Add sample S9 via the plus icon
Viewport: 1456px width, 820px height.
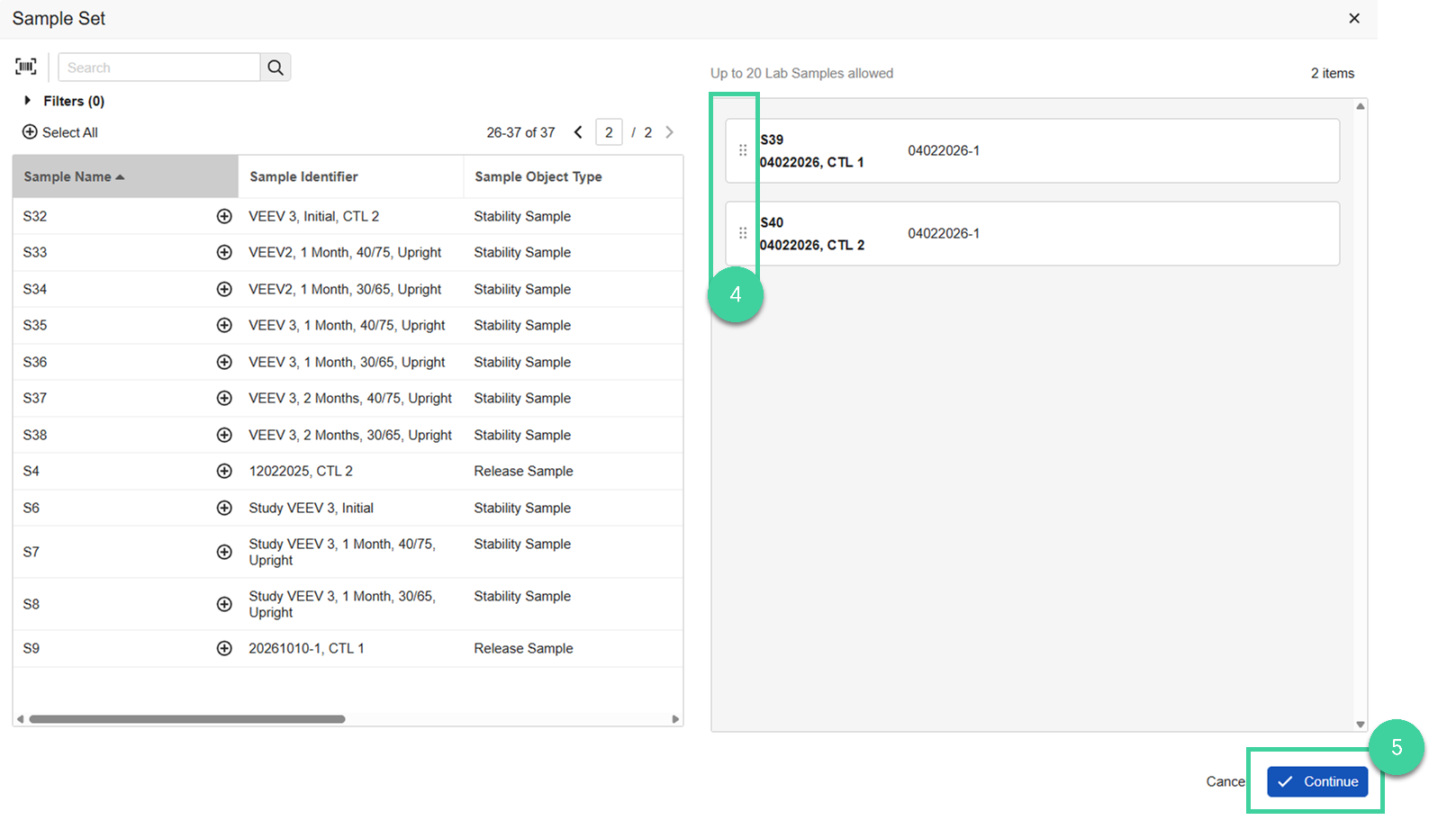[x=224, y=648]
